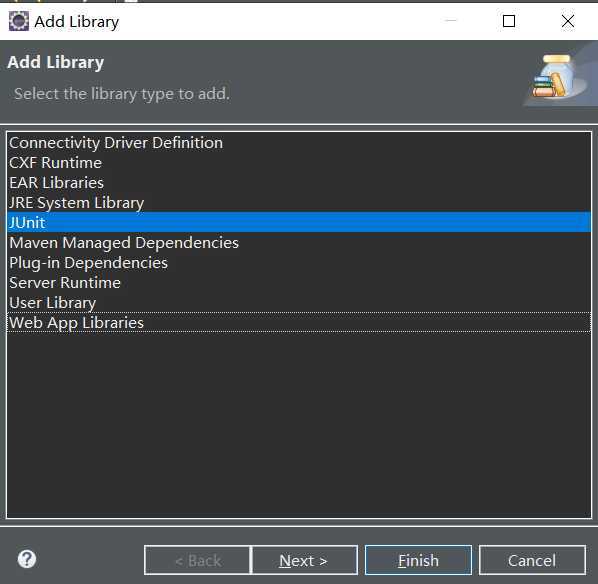Close the Add Library dialog window
This screenshot has height=584, width=598.
(x=568, y=21)
